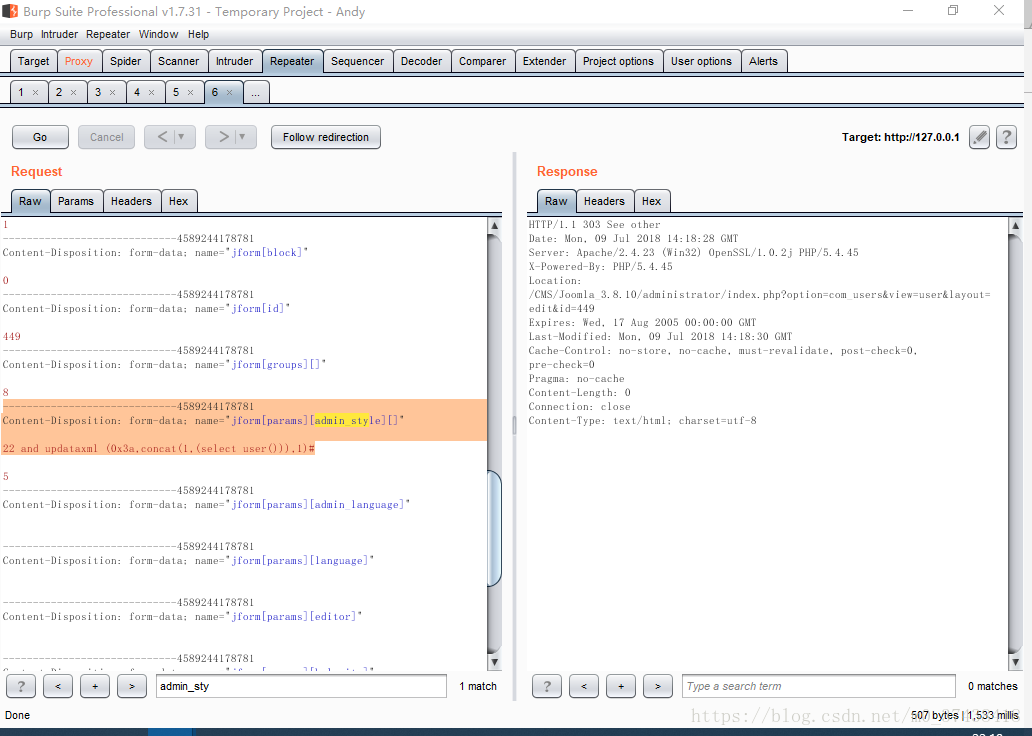This screenshot has height=736, width=1032.
Task: Click response search plus options button
Action: (x=621, y=686)
